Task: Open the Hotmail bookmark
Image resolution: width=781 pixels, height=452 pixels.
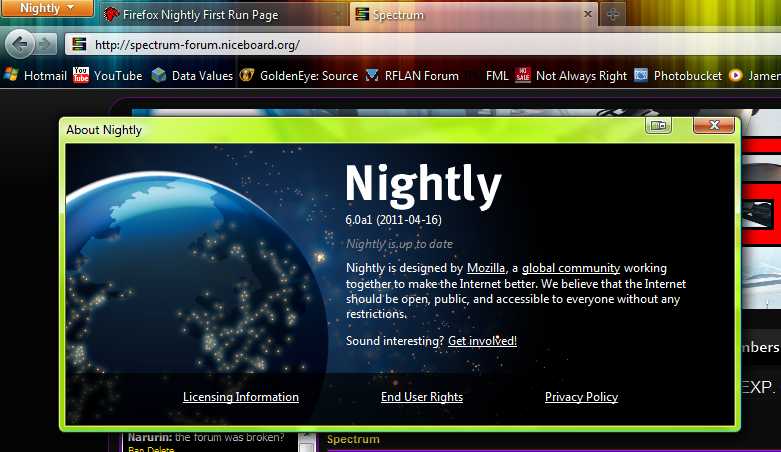Action: tap(35, 76)
